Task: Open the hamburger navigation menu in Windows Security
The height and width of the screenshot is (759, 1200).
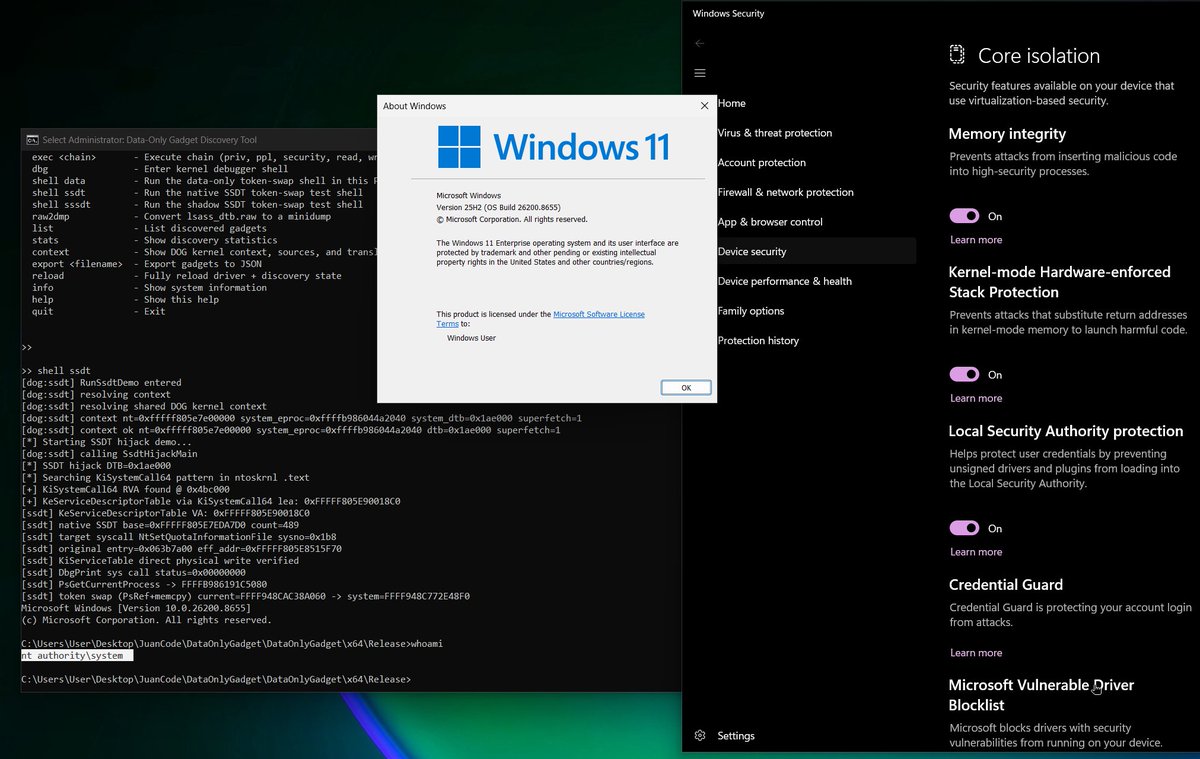Action: click(x=699, y=73)
